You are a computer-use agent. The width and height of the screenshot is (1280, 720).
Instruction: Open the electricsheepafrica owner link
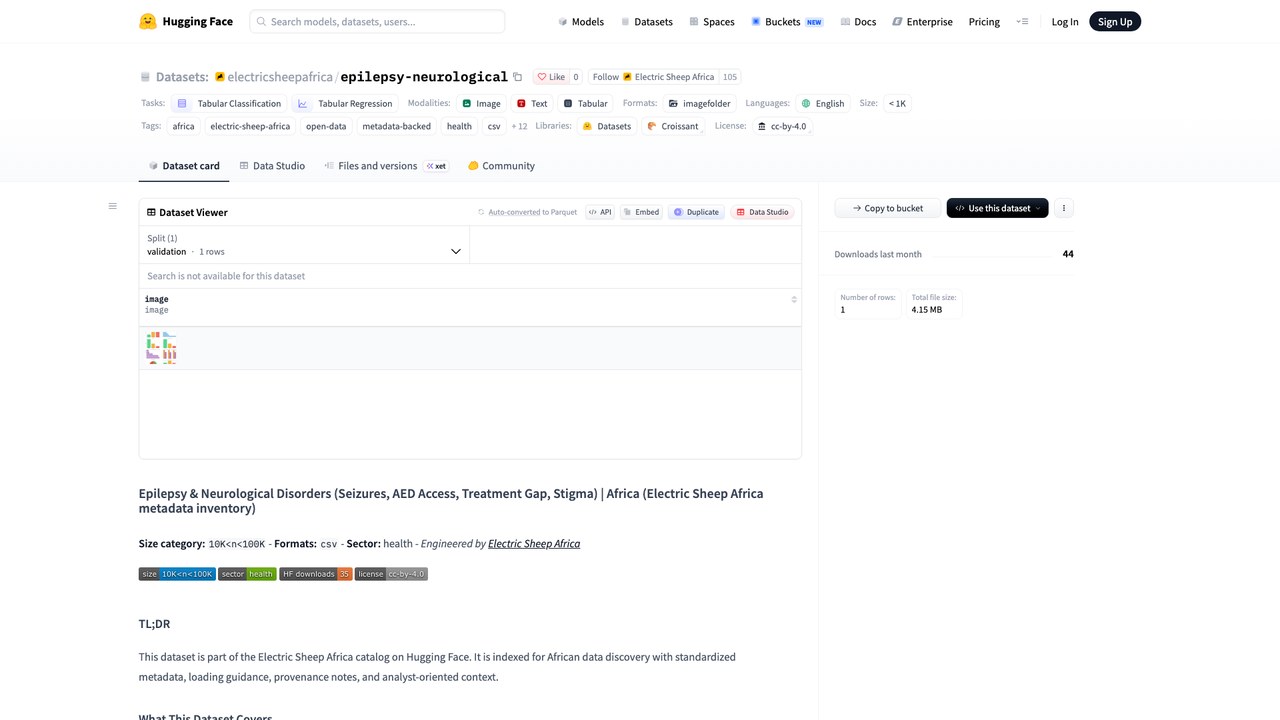click(280, 77)
